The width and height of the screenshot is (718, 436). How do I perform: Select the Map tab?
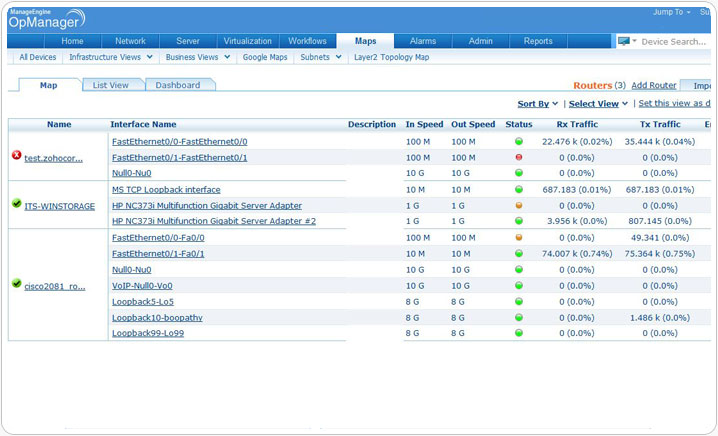coord(49,85)
